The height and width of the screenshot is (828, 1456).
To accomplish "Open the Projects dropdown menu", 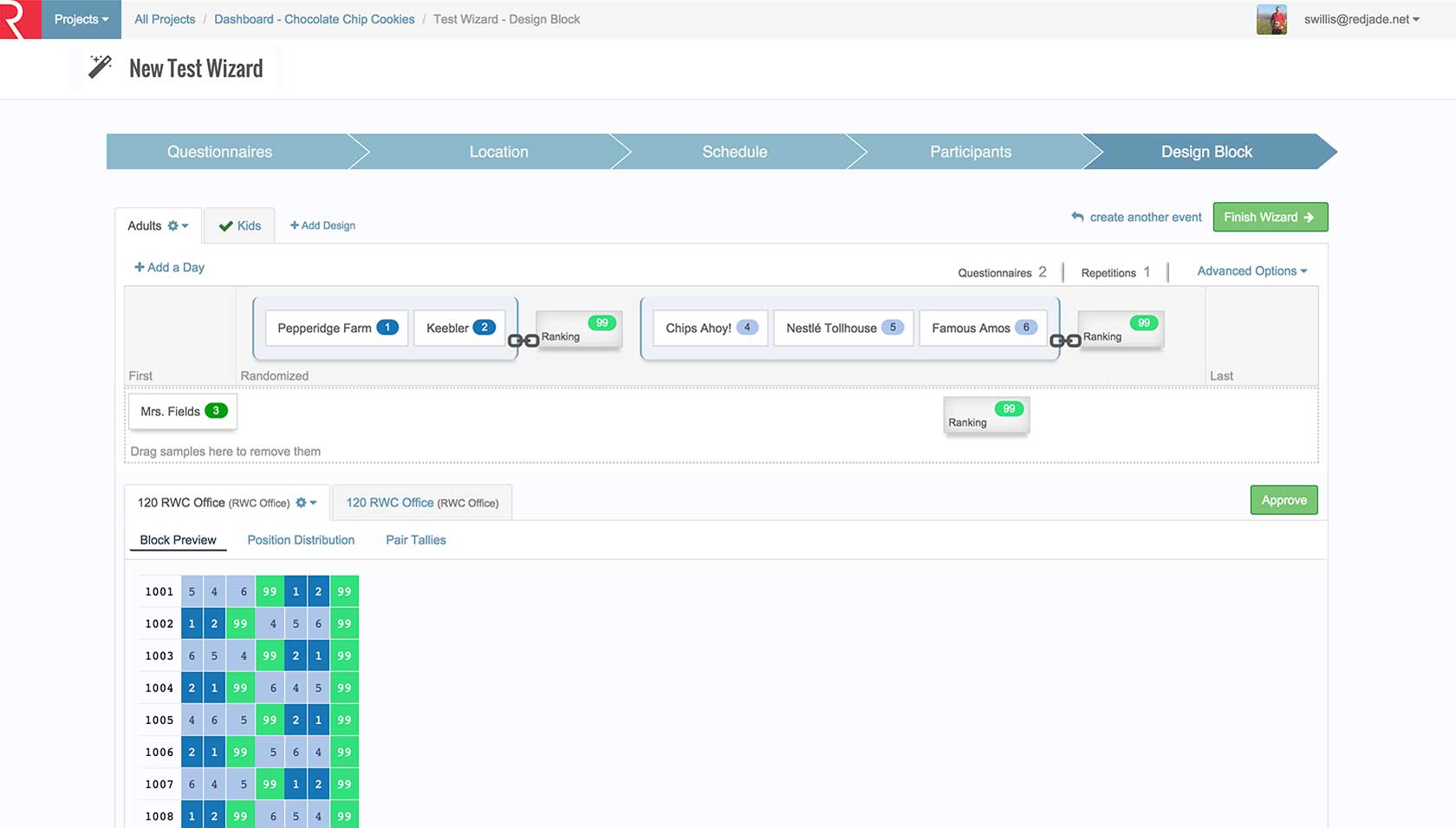I will click(x=81, y=19).
